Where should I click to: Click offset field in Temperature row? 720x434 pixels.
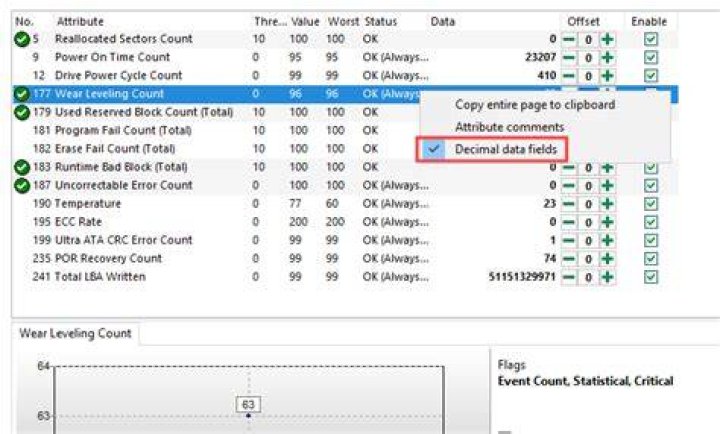click(x=588, y=204)
